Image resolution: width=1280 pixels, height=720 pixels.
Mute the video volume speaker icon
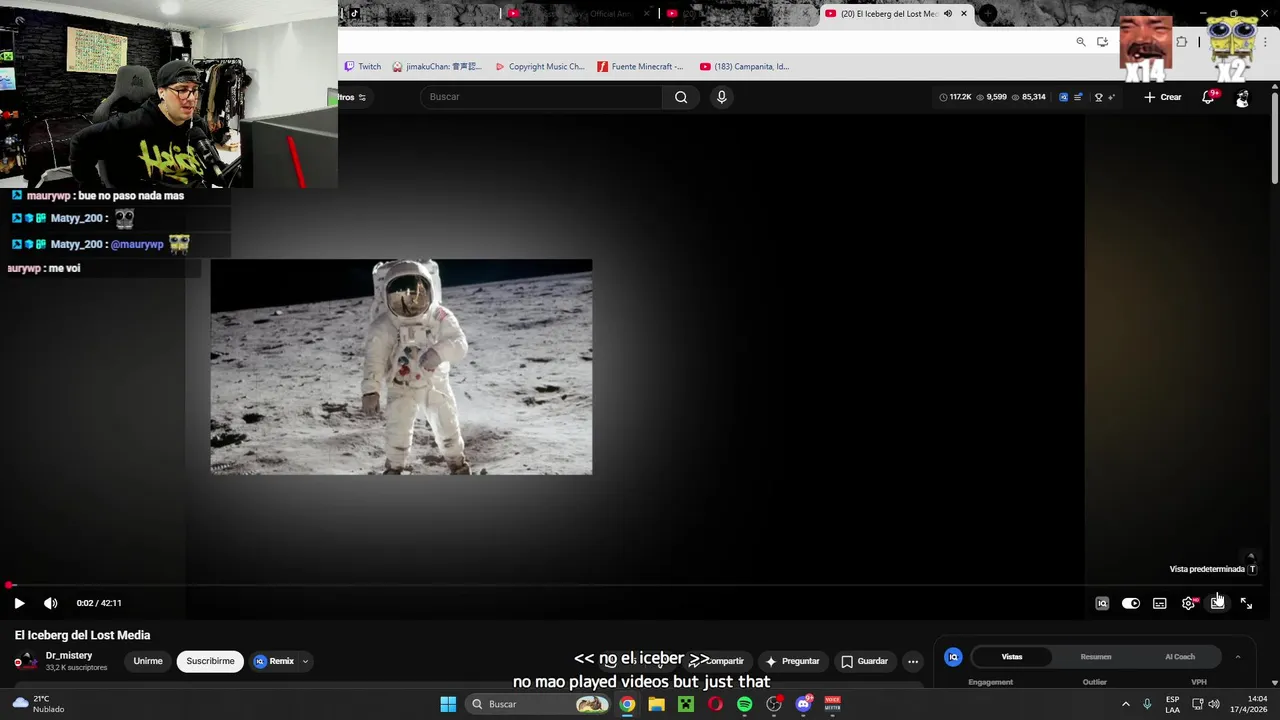tap(50, 603)
